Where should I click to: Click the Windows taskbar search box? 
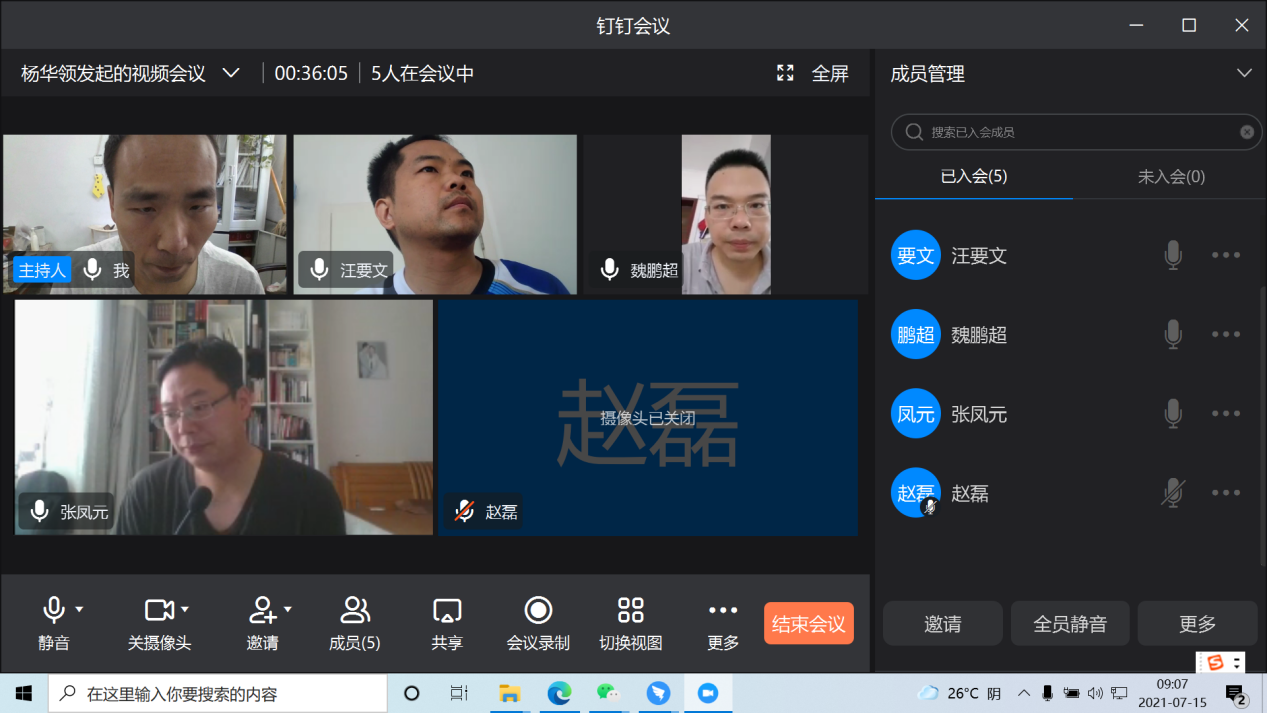217,693
